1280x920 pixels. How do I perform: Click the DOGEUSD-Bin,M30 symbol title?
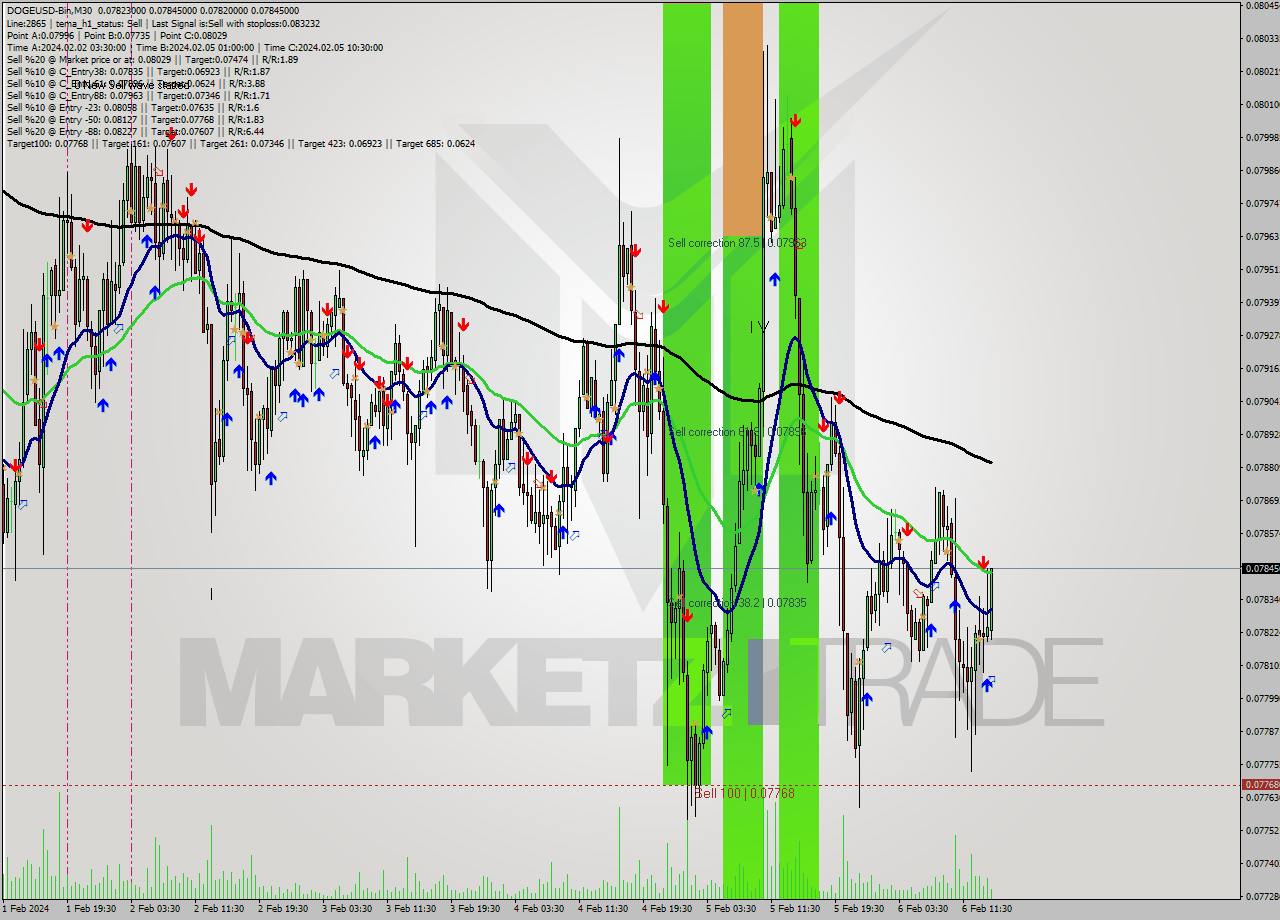(x=50, y=11)
